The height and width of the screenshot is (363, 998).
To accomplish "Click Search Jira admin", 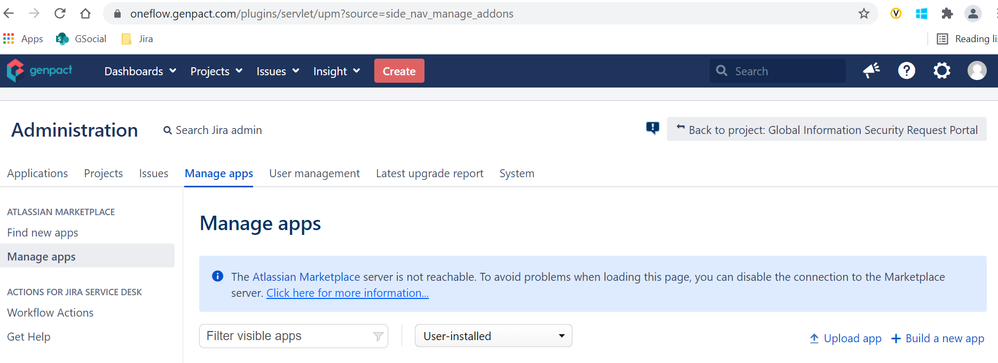I will coord(213,130).
